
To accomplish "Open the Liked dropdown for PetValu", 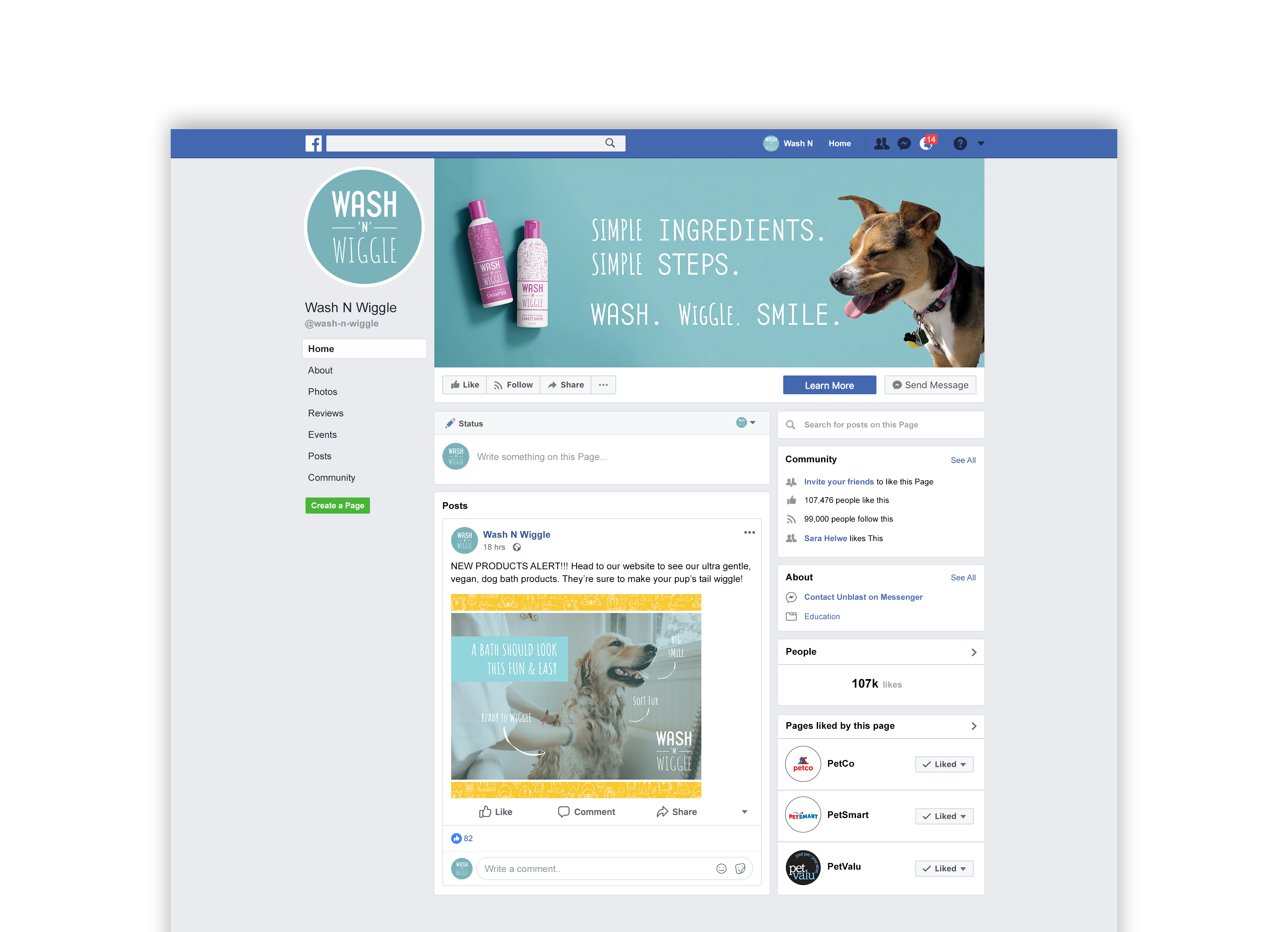I will [x=944, y=868].
